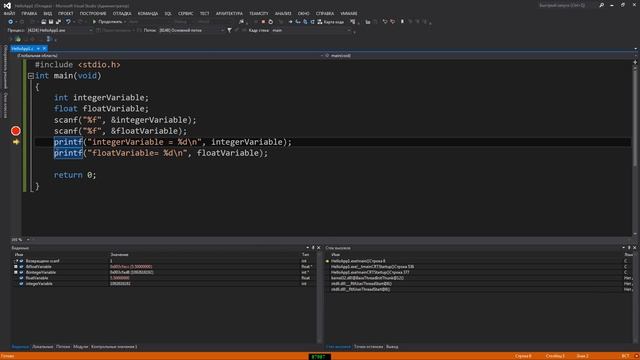Viewport: 640px width, 360px height.
Task: Open the Глобальная область scope dropdown
Action: click(x=167, y=56)
